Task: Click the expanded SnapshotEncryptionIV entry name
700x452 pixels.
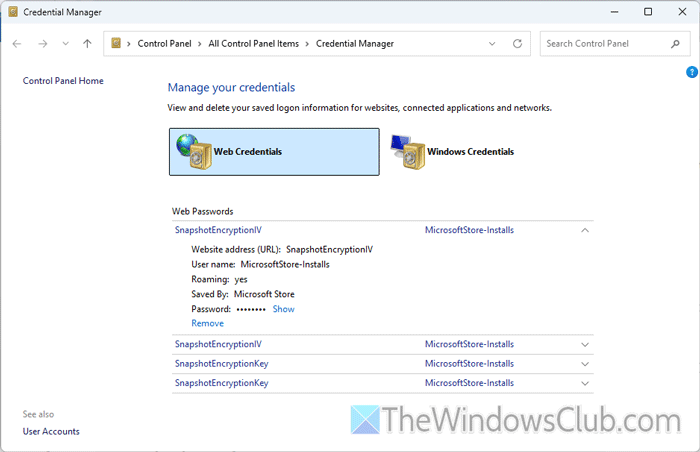Action: coord(218,230)
